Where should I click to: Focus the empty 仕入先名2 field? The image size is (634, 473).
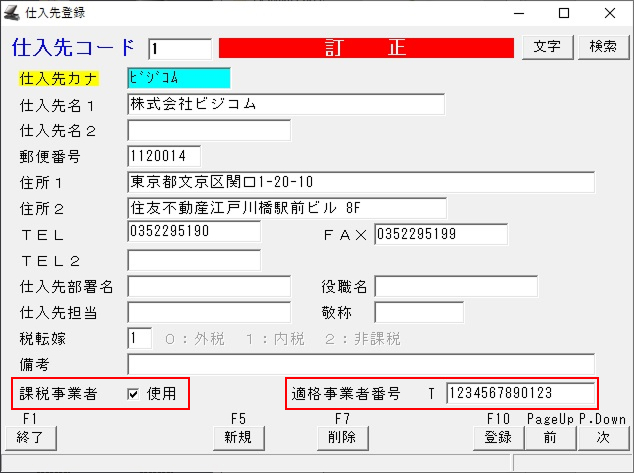pyautogui.click(x=209, y=130)
